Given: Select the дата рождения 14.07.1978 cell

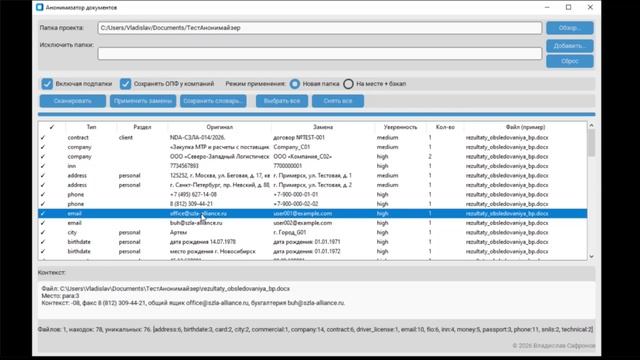Looking at the screenshot, I should (202, 242).
